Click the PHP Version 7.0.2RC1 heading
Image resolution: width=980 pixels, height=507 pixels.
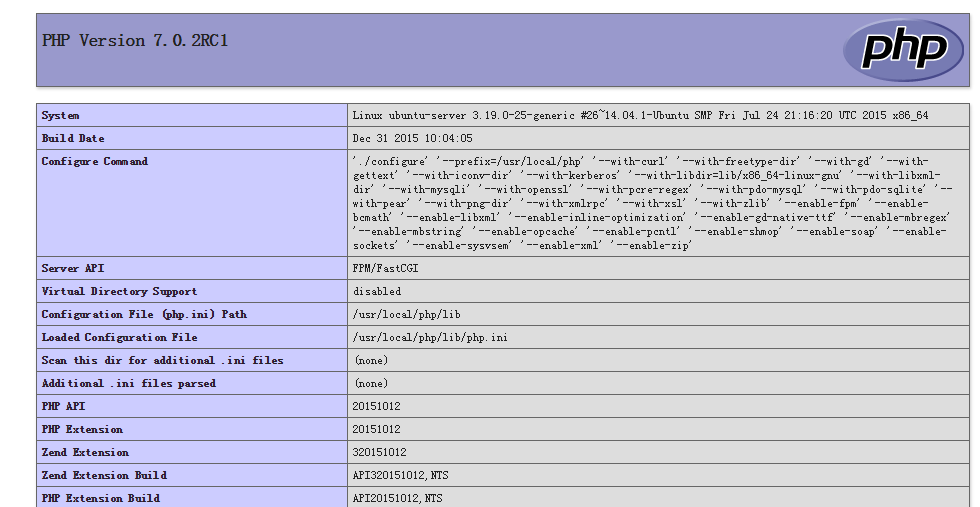(135, 41)
